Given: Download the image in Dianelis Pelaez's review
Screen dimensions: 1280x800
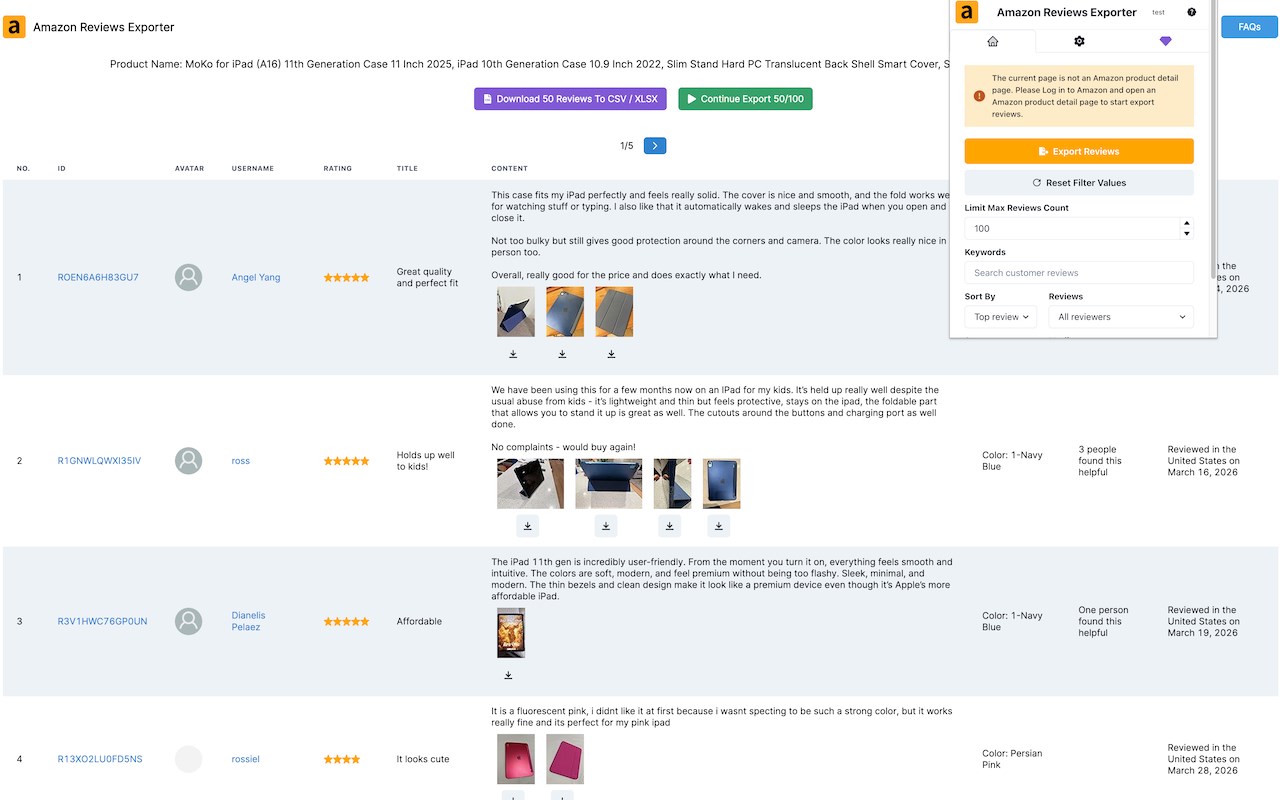Looking at the screenshot, I should (x=508, y=675).
